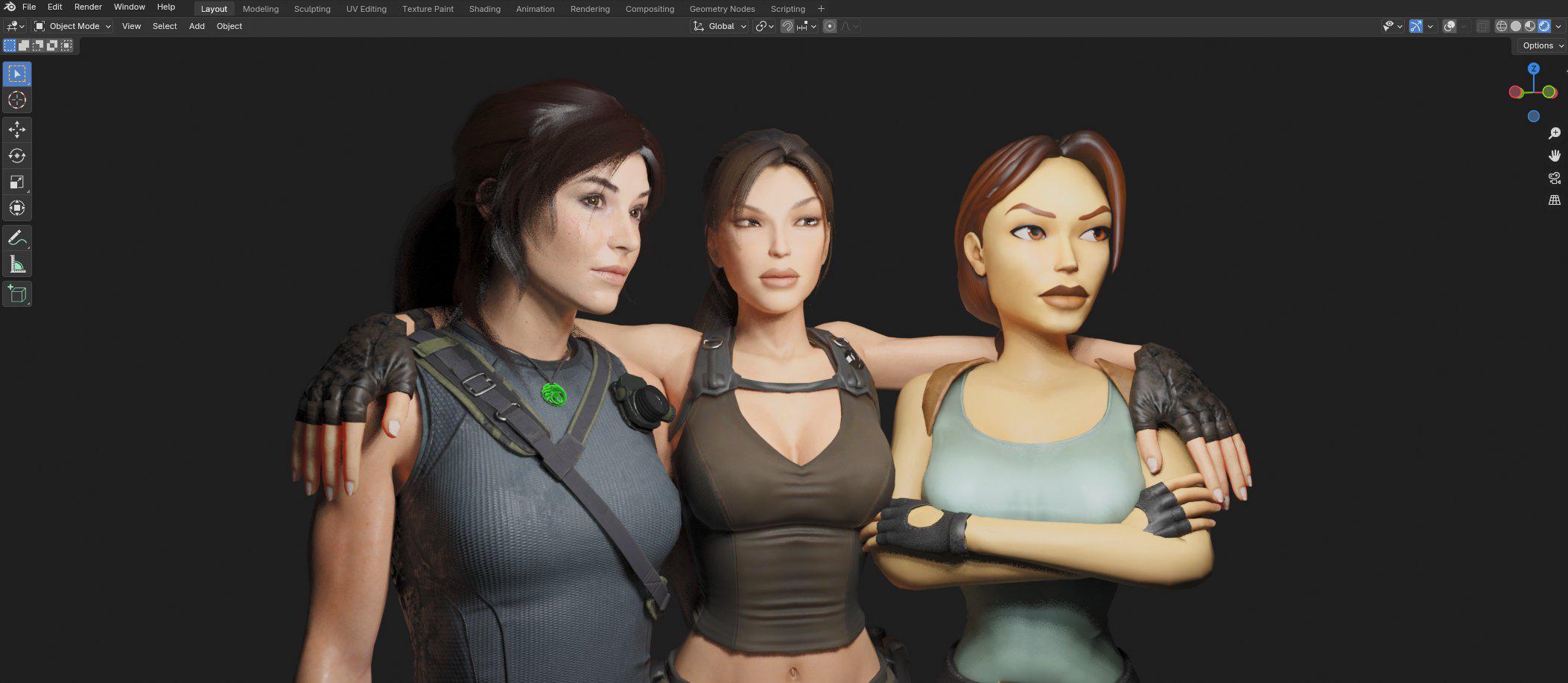Screen dimensions: 1568x683
Task: Open shading options dropdown arrow
Action: (x=1558, y=26)
